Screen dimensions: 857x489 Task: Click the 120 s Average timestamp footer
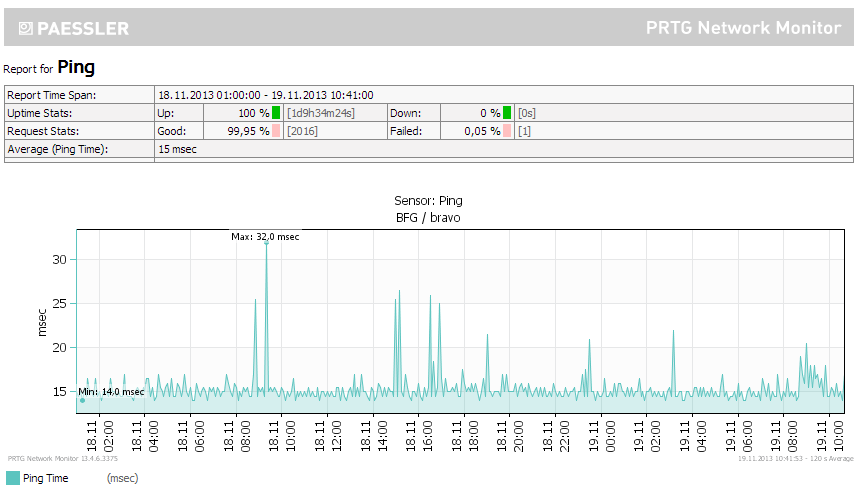(x=795, y=458)
